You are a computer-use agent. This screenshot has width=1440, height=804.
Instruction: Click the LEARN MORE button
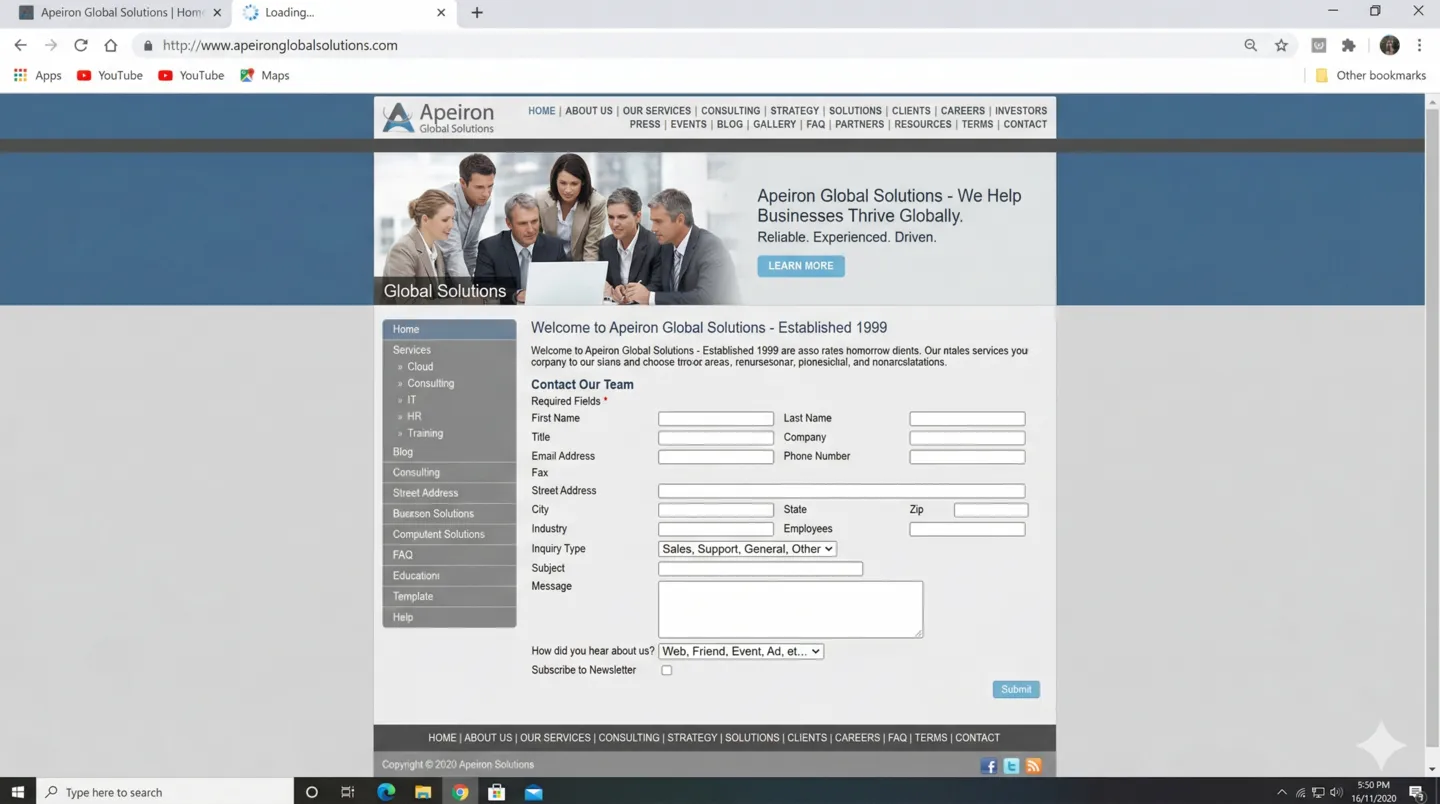pos(800,265)
